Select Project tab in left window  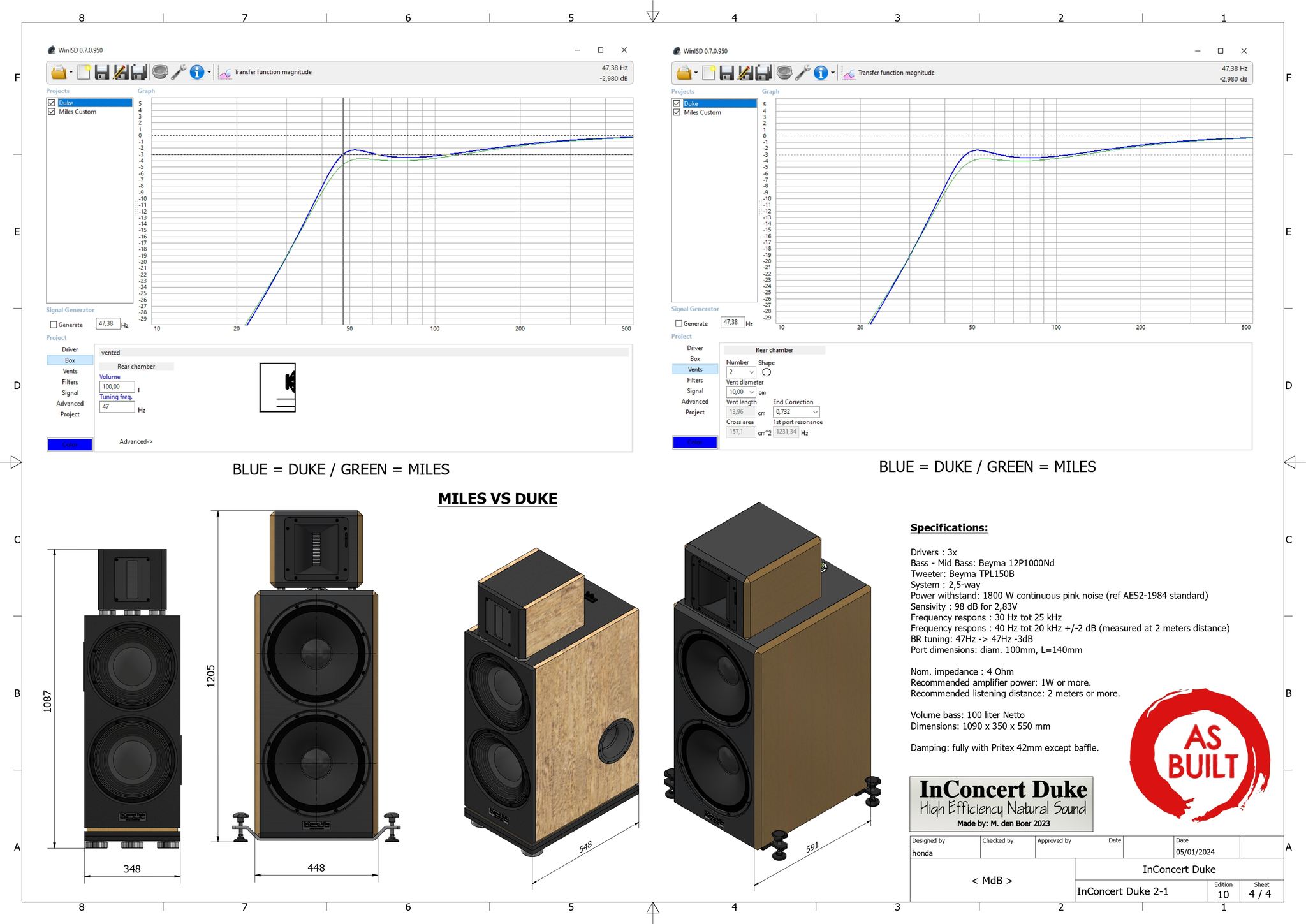(70, 414)
